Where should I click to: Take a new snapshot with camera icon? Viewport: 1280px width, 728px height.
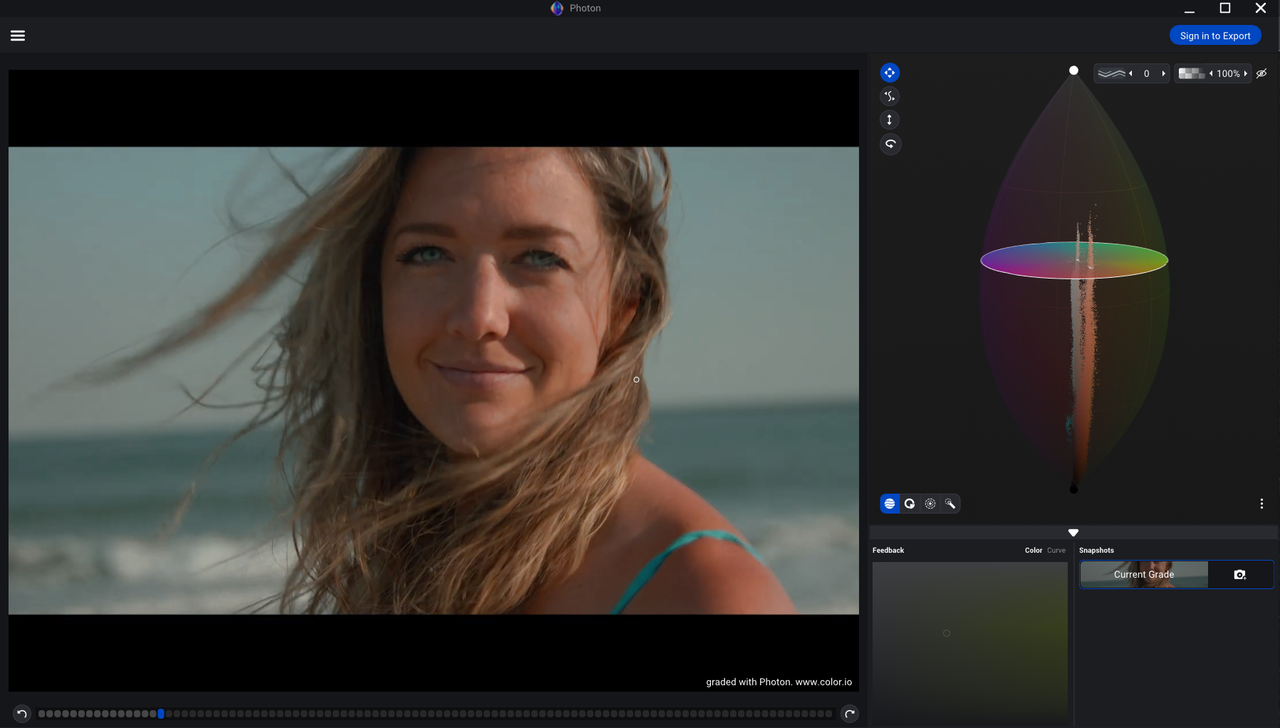[x=1240, y=575]
